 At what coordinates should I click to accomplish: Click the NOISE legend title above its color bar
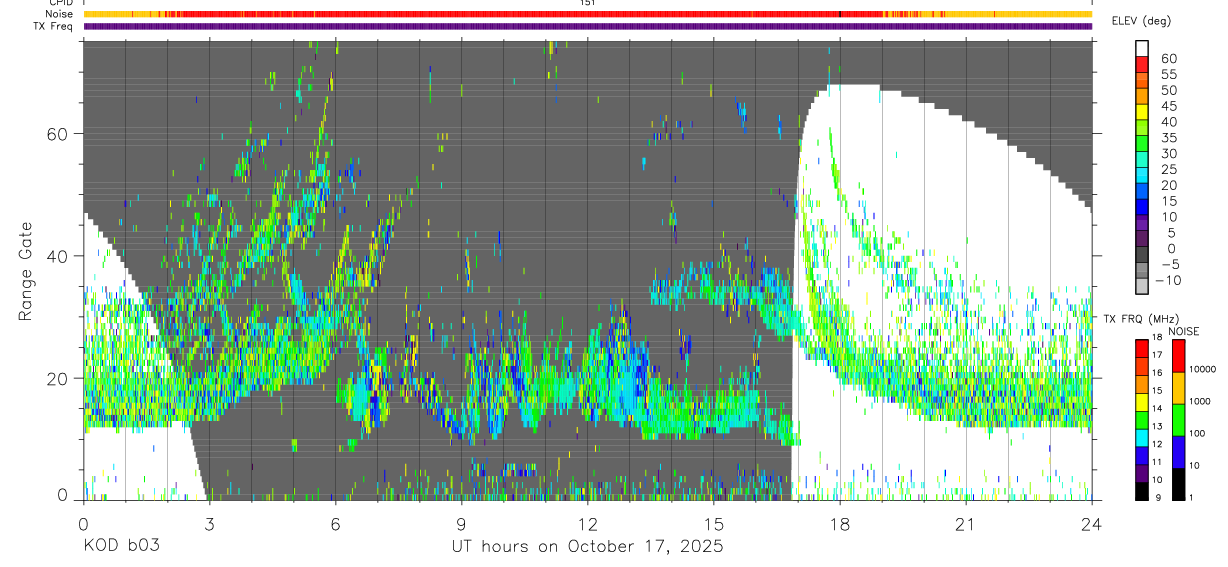pos(1183,331)
